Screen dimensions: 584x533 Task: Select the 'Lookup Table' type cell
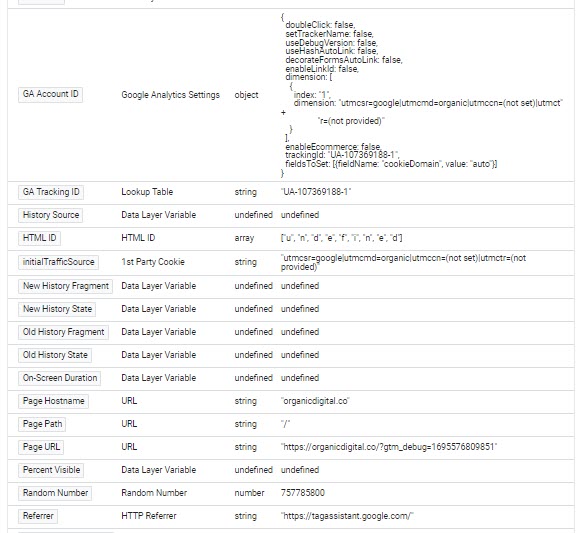tap(147, 192)
